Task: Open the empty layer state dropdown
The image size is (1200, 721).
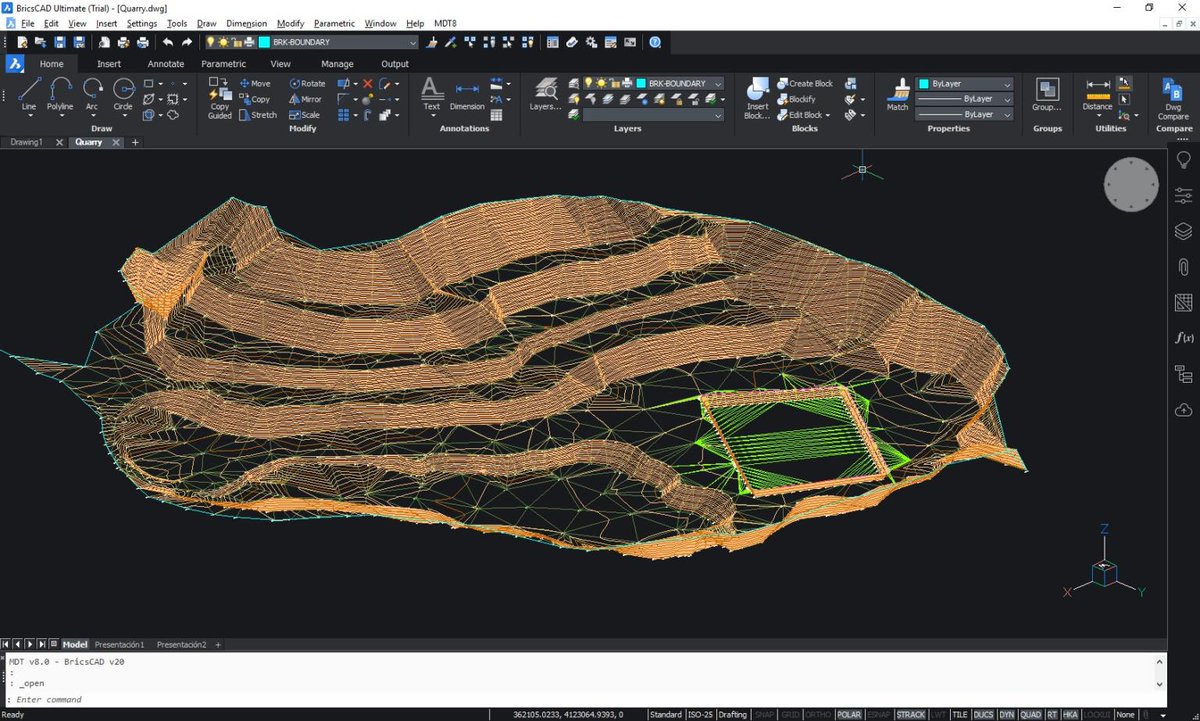Action: [x=653, y=115]
